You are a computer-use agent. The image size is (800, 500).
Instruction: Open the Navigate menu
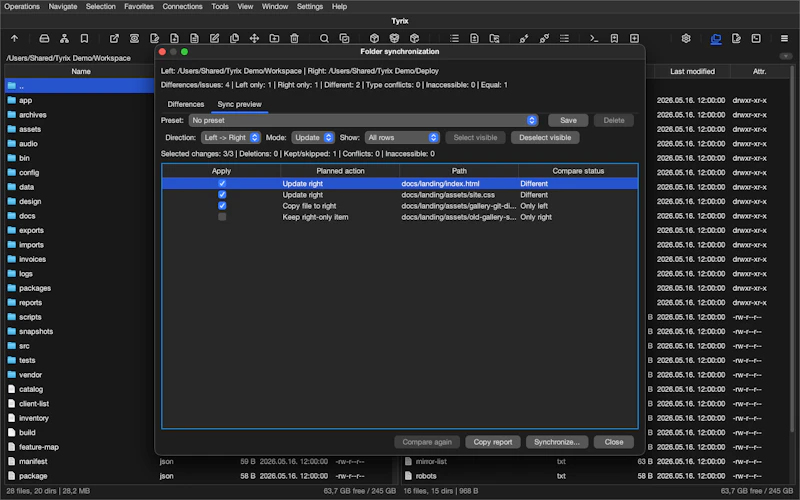click(63, 7)
